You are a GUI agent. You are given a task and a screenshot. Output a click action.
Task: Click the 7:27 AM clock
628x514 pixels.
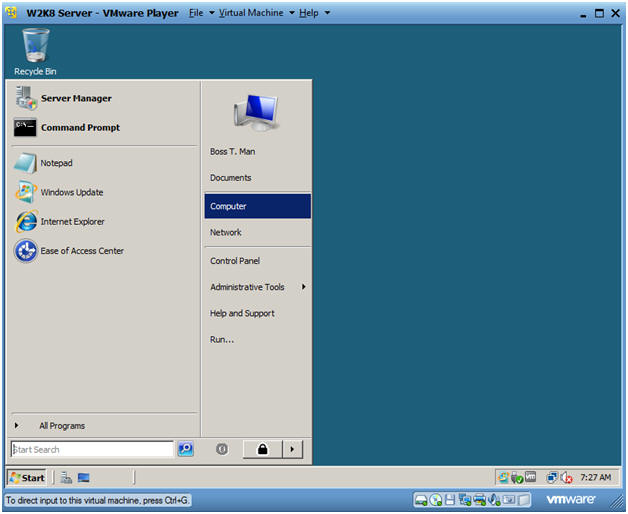[595, 477]
